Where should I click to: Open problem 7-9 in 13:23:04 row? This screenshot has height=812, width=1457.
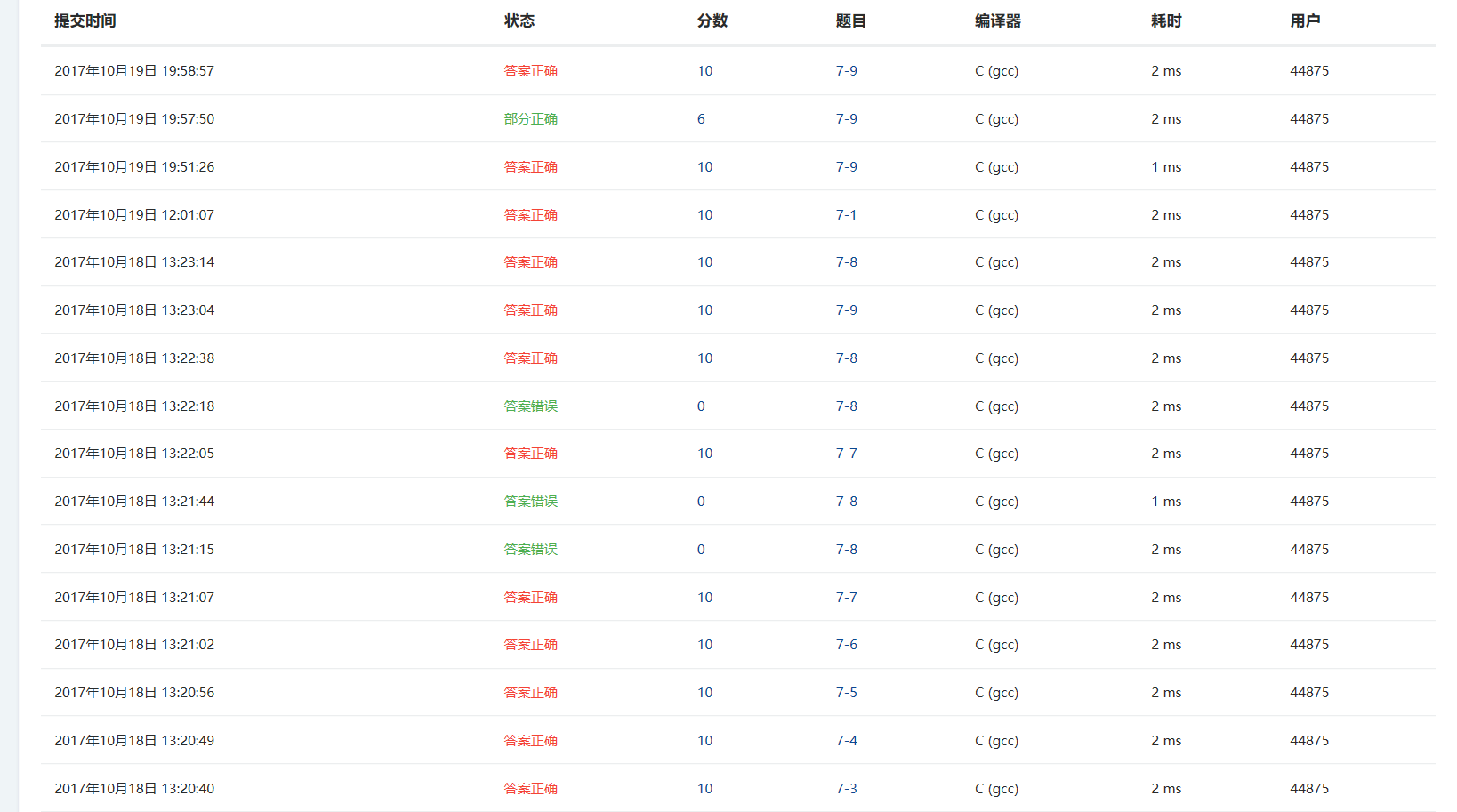point(846,310)
